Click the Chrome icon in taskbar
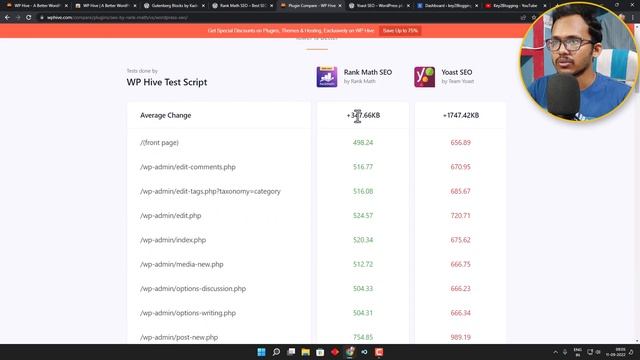 tap(350, 352)
